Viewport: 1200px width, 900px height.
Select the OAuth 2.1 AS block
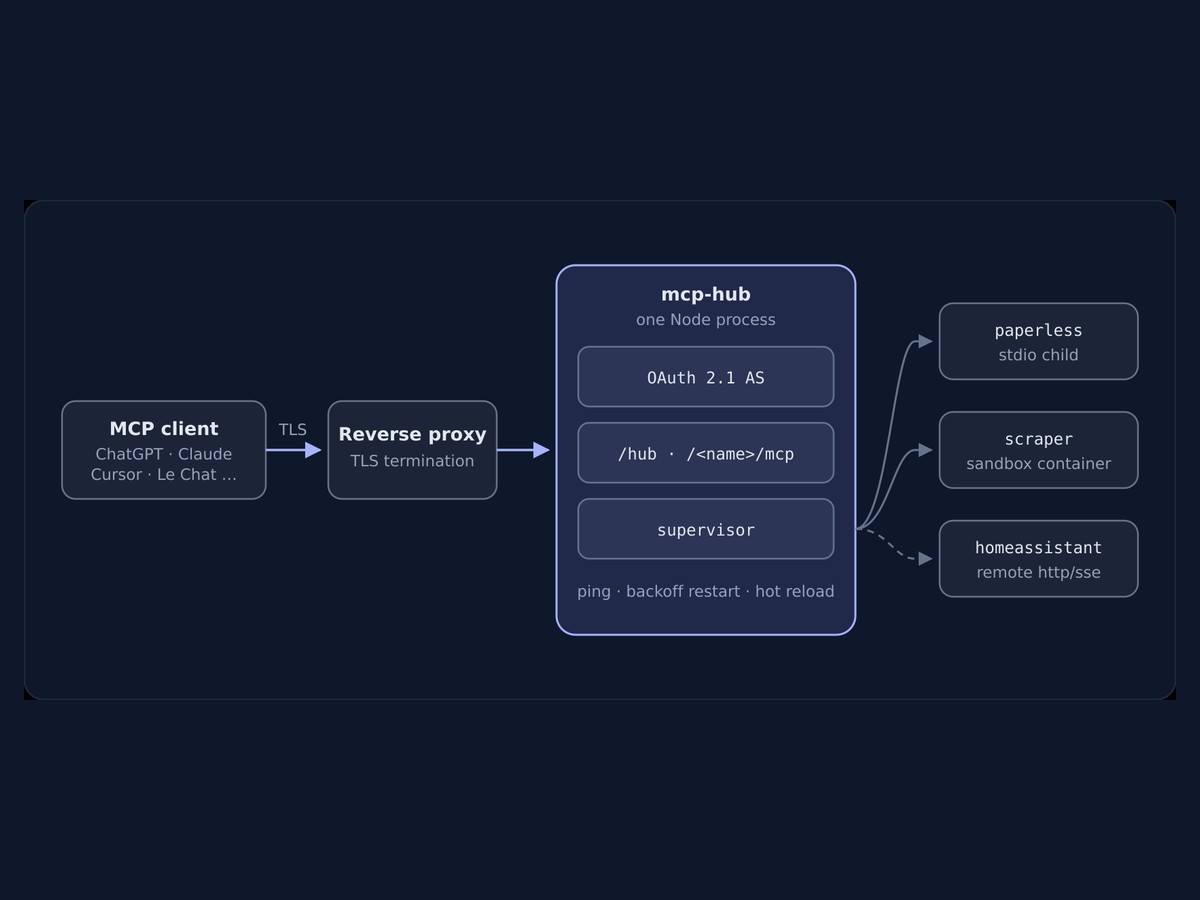point(706,377)
